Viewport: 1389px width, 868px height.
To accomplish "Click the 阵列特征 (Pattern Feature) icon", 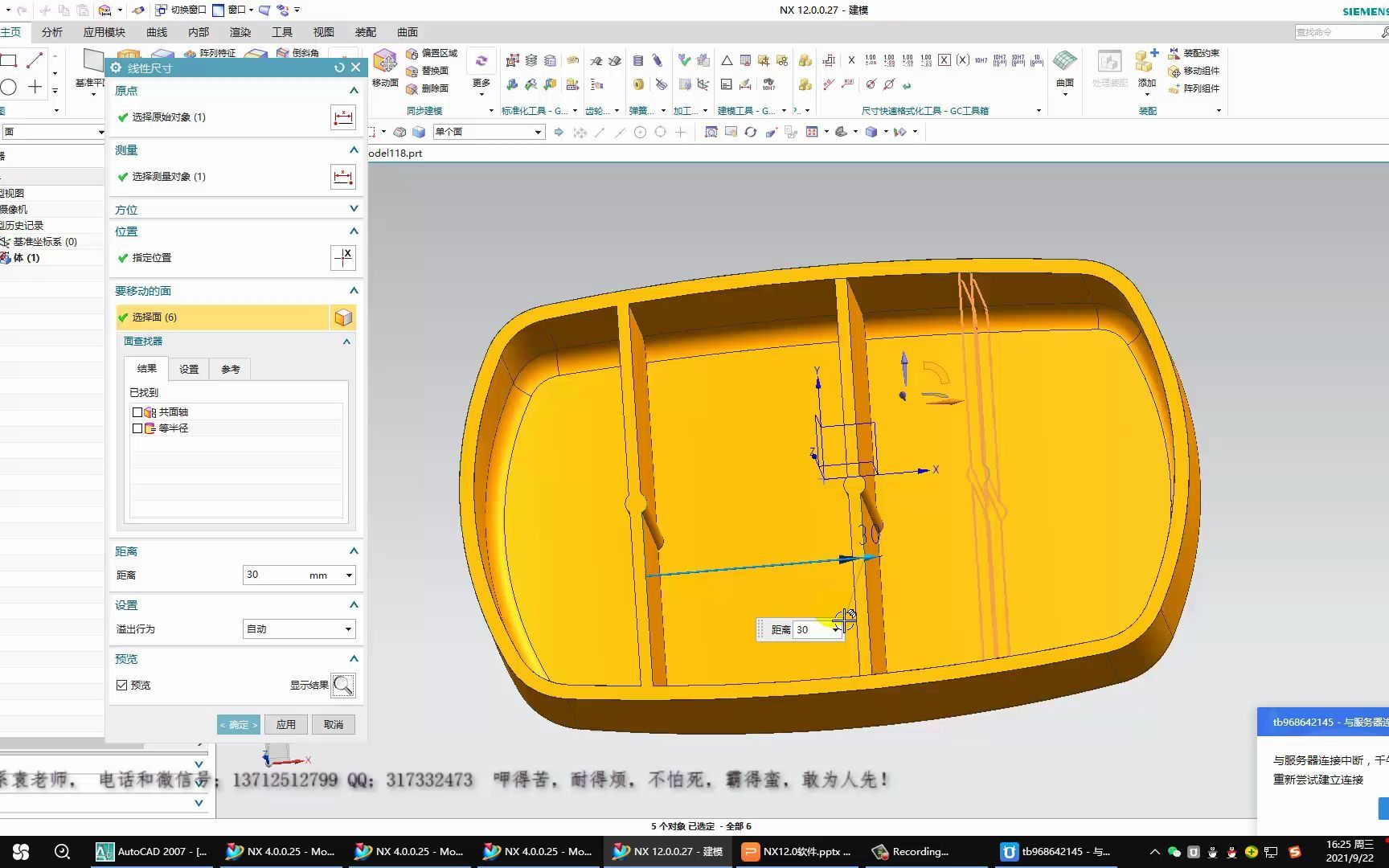I will click(x=191, y=53).
